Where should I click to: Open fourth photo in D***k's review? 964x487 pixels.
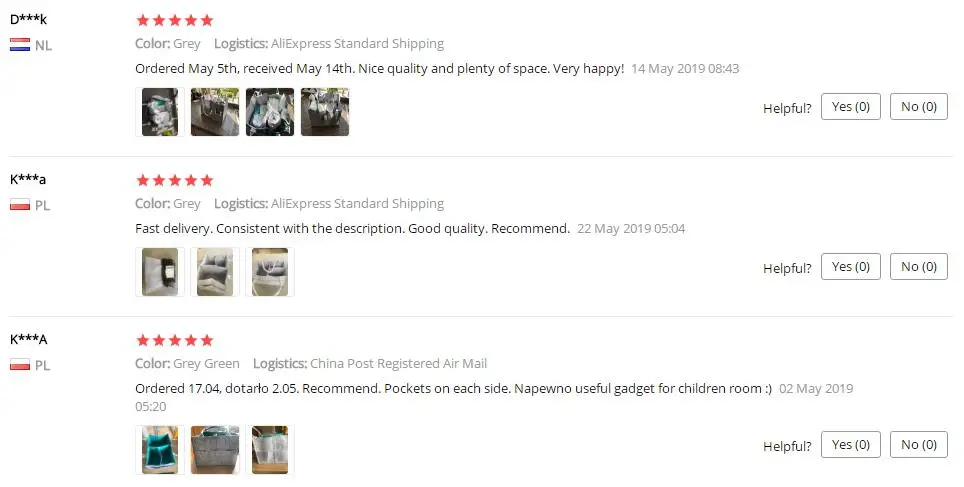325,112
